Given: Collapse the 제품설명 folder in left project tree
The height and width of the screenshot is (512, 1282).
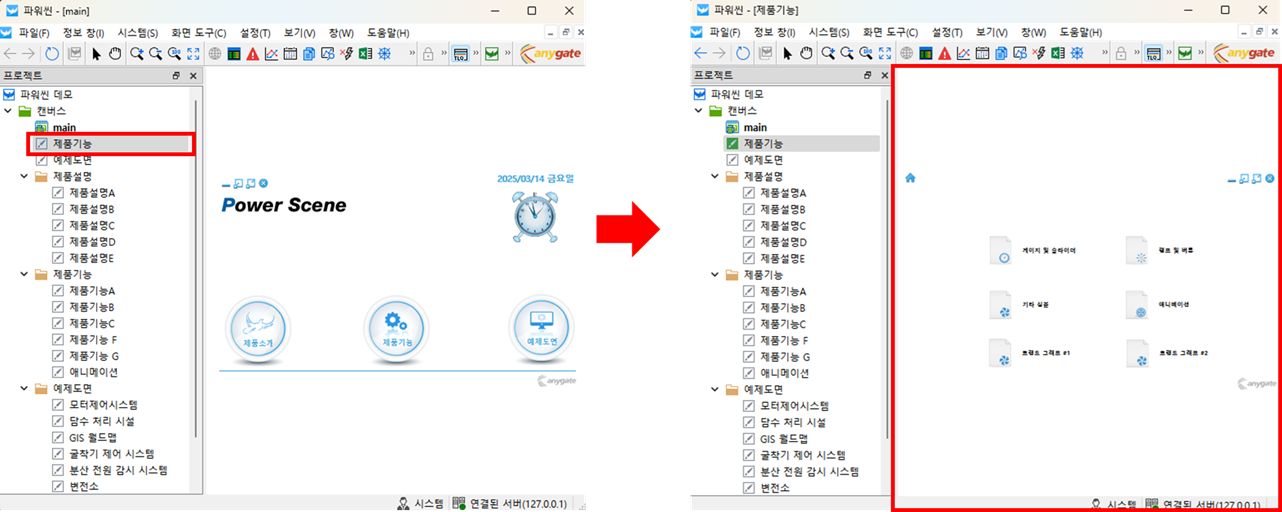Looking at the screenshot, I should click(x=24, y=176).
